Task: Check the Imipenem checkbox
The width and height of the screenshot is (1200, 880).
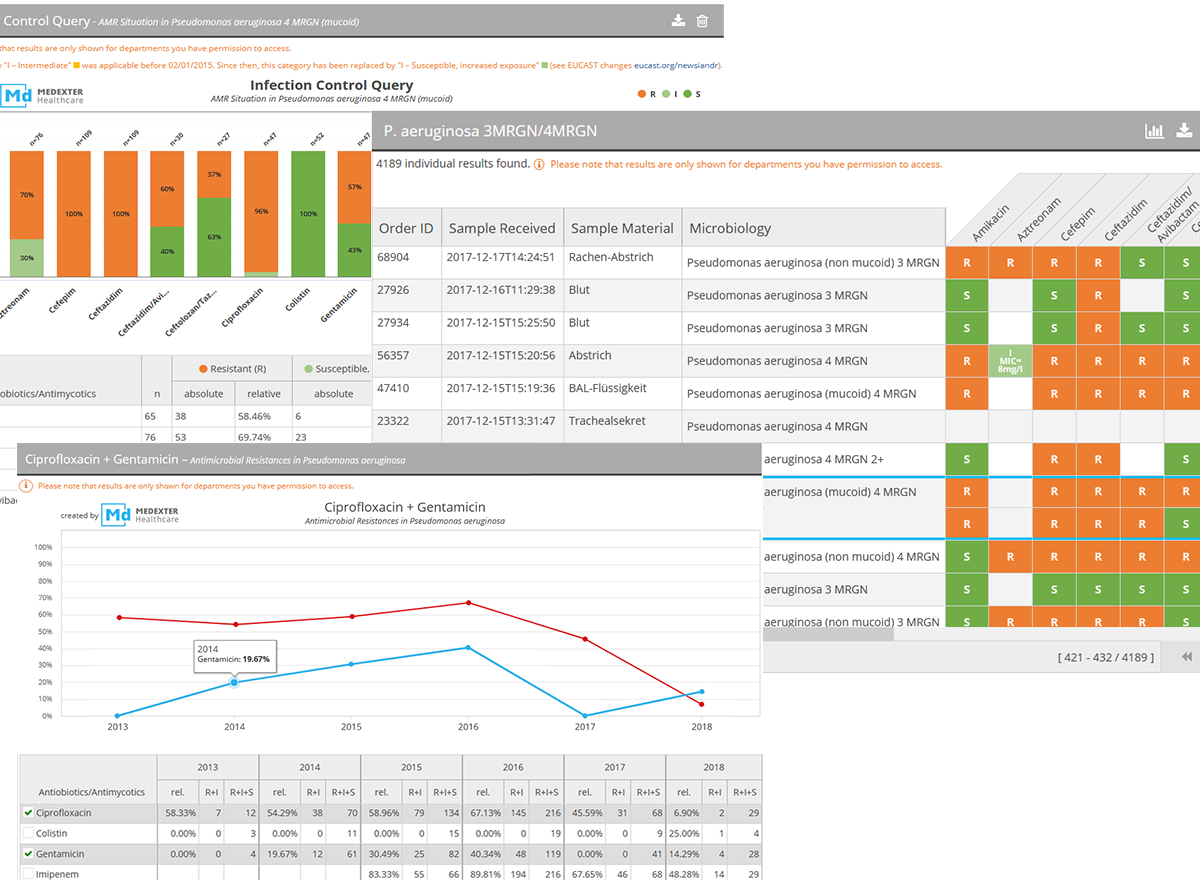Action: pos(28,874)
